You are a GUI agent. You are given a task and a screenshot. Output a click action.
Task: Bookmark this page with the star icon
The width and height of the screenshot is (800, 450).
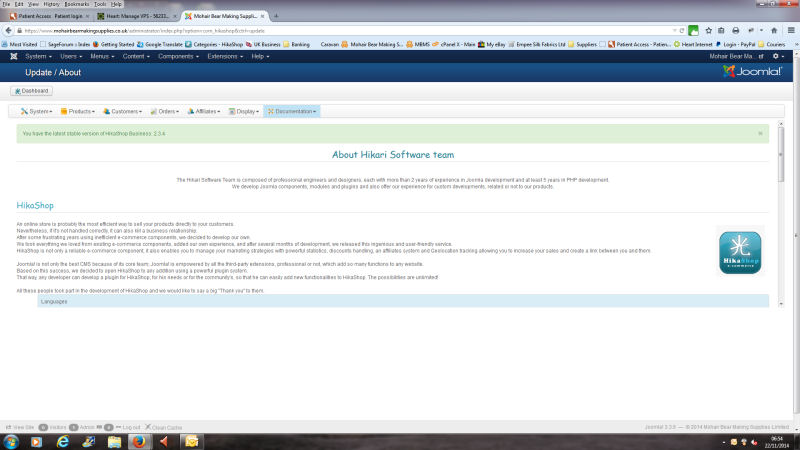tap(709, 31)
